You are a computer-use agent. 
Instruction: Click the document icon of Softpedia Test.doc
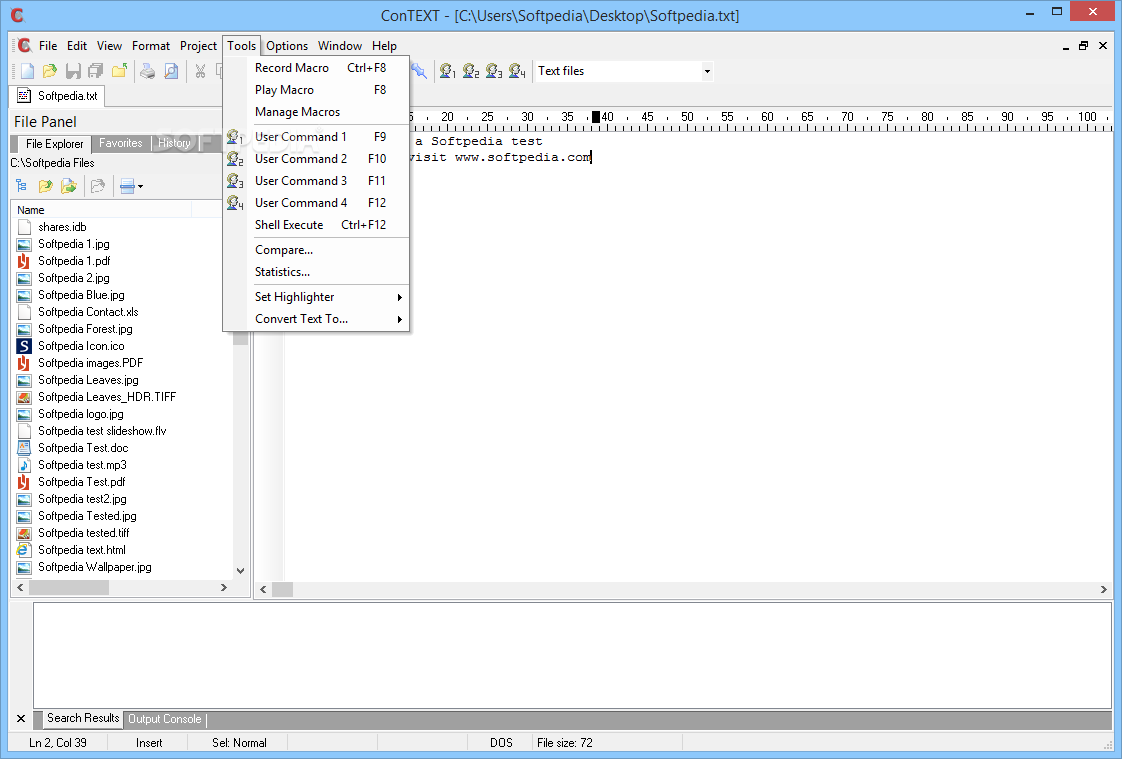pos(24,448)
